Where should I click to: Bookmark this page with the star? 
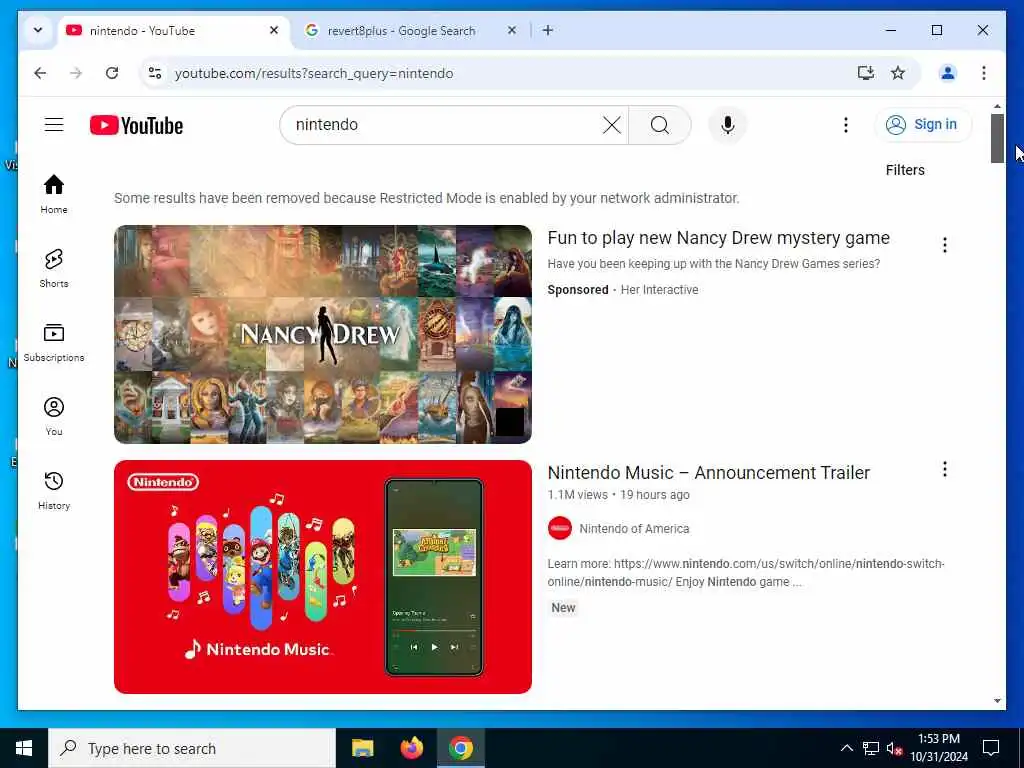tap(898, 73)
